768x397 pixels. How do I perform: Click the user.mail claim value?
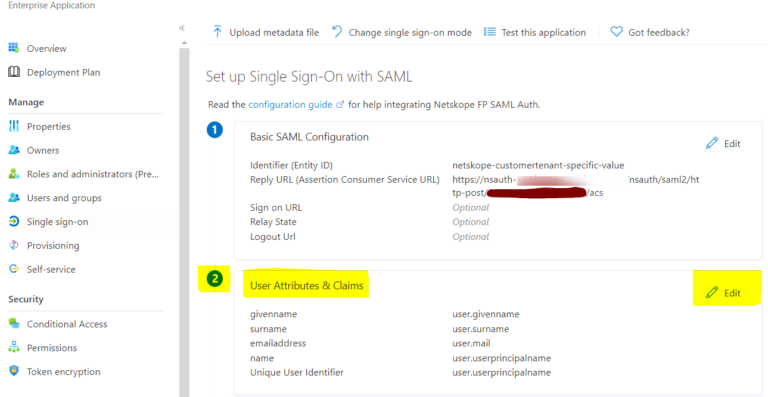471,343
